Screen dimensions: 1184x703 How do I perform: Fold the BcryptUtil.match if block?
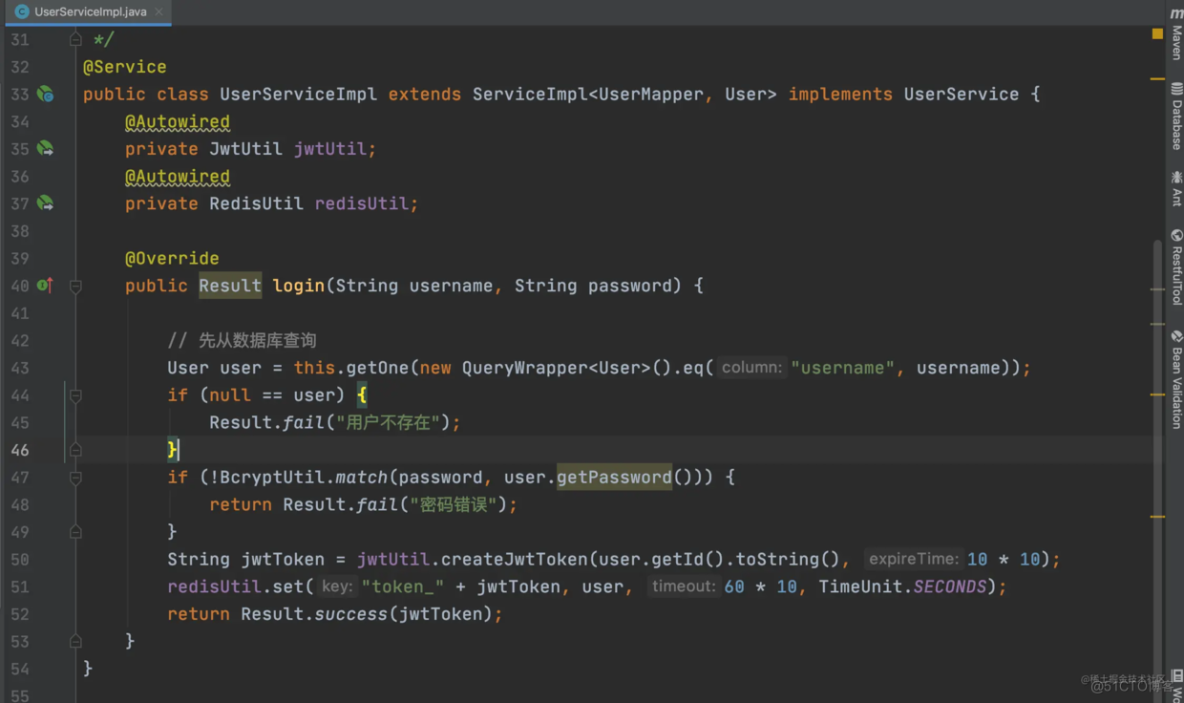pyautogui.click(x=75, y=478)
